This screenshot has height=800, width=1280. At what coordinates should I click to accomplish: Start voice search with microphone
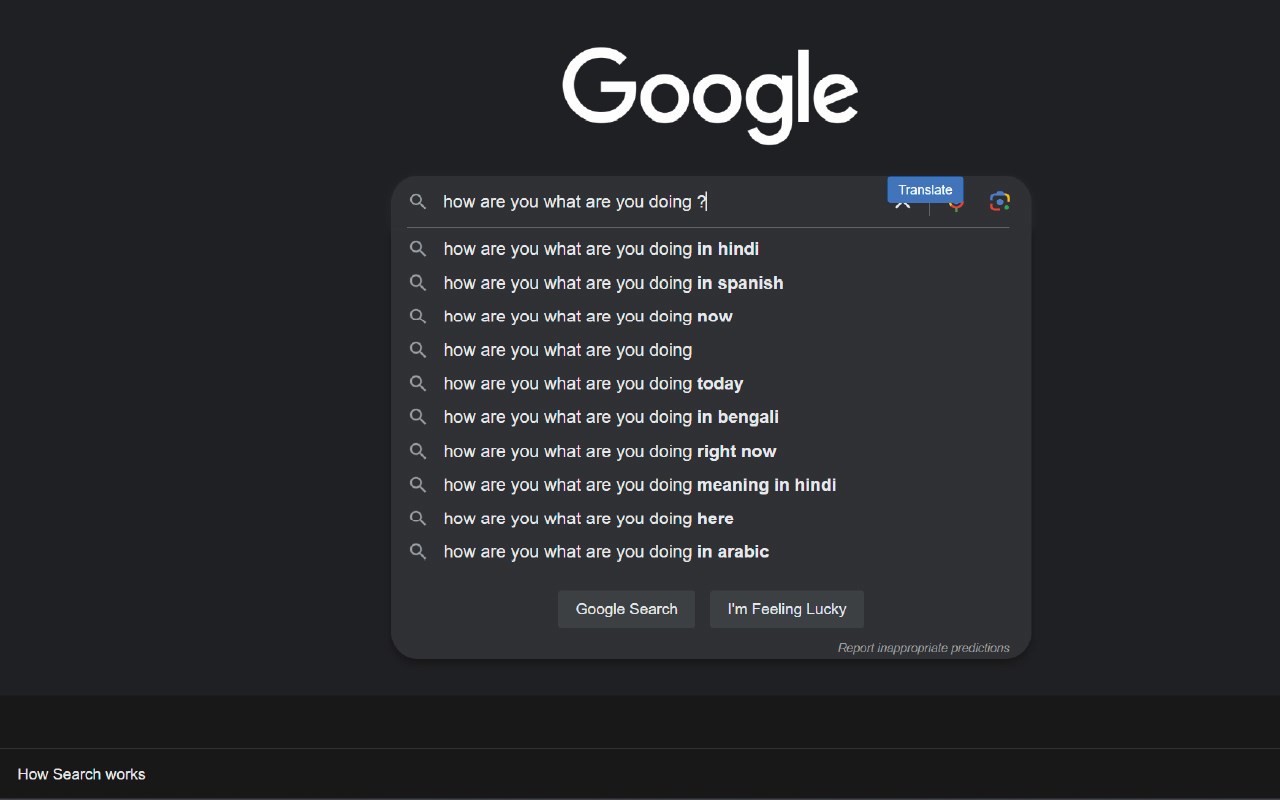(x=956, y=207)
